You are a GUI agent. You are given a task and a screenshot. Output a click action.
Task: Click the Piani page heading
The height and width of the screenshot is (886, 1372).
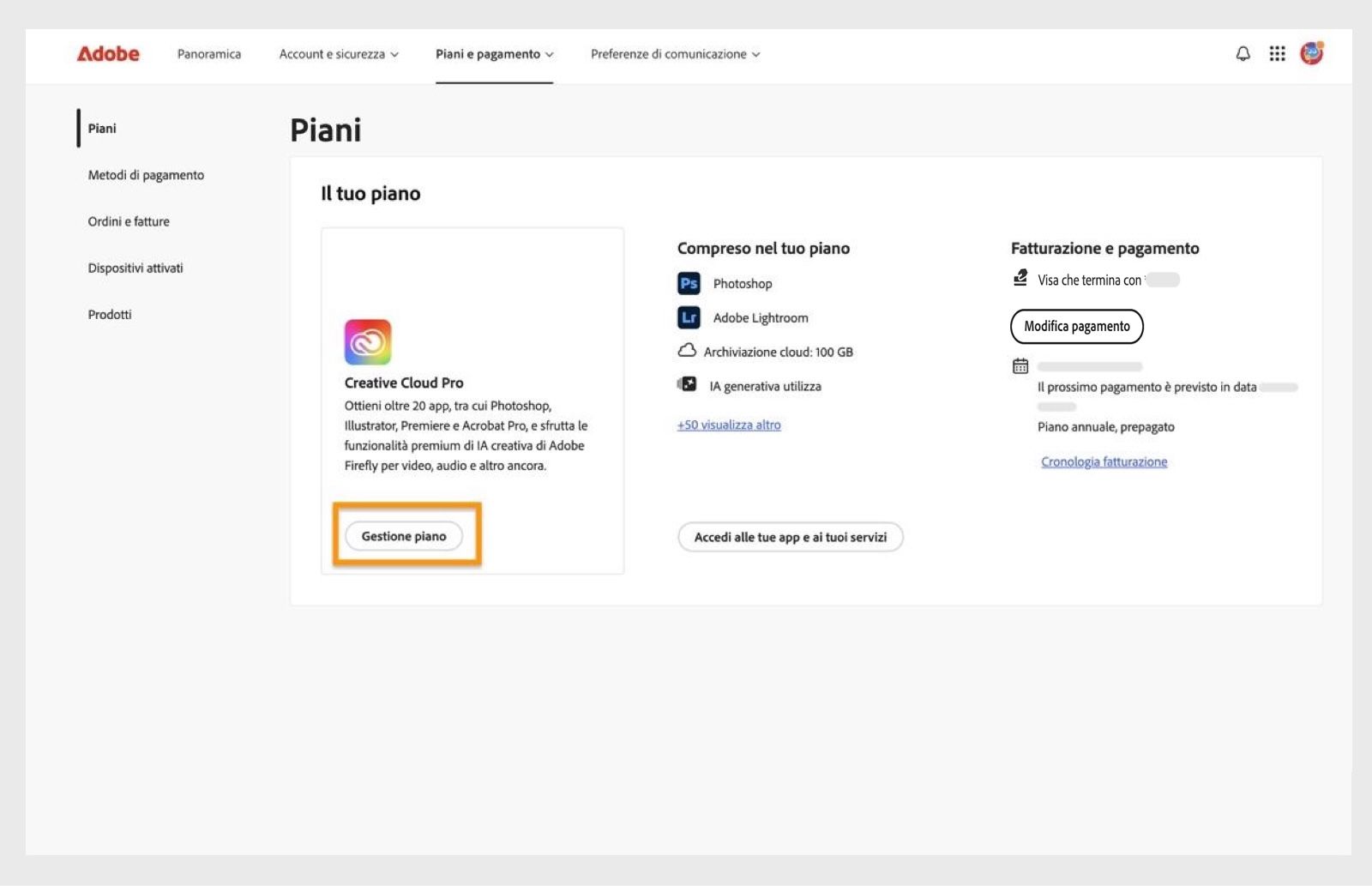point(326,130)
